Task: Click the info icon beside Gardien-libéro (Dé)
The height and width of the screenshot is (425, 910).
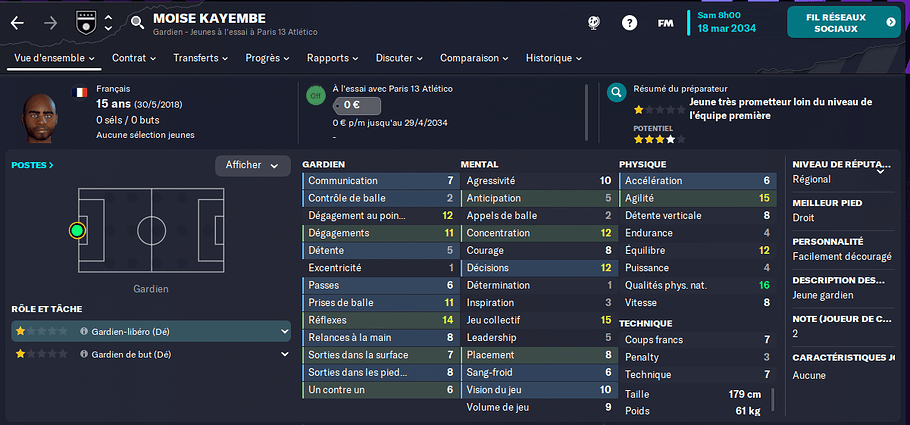Action: 84,332
